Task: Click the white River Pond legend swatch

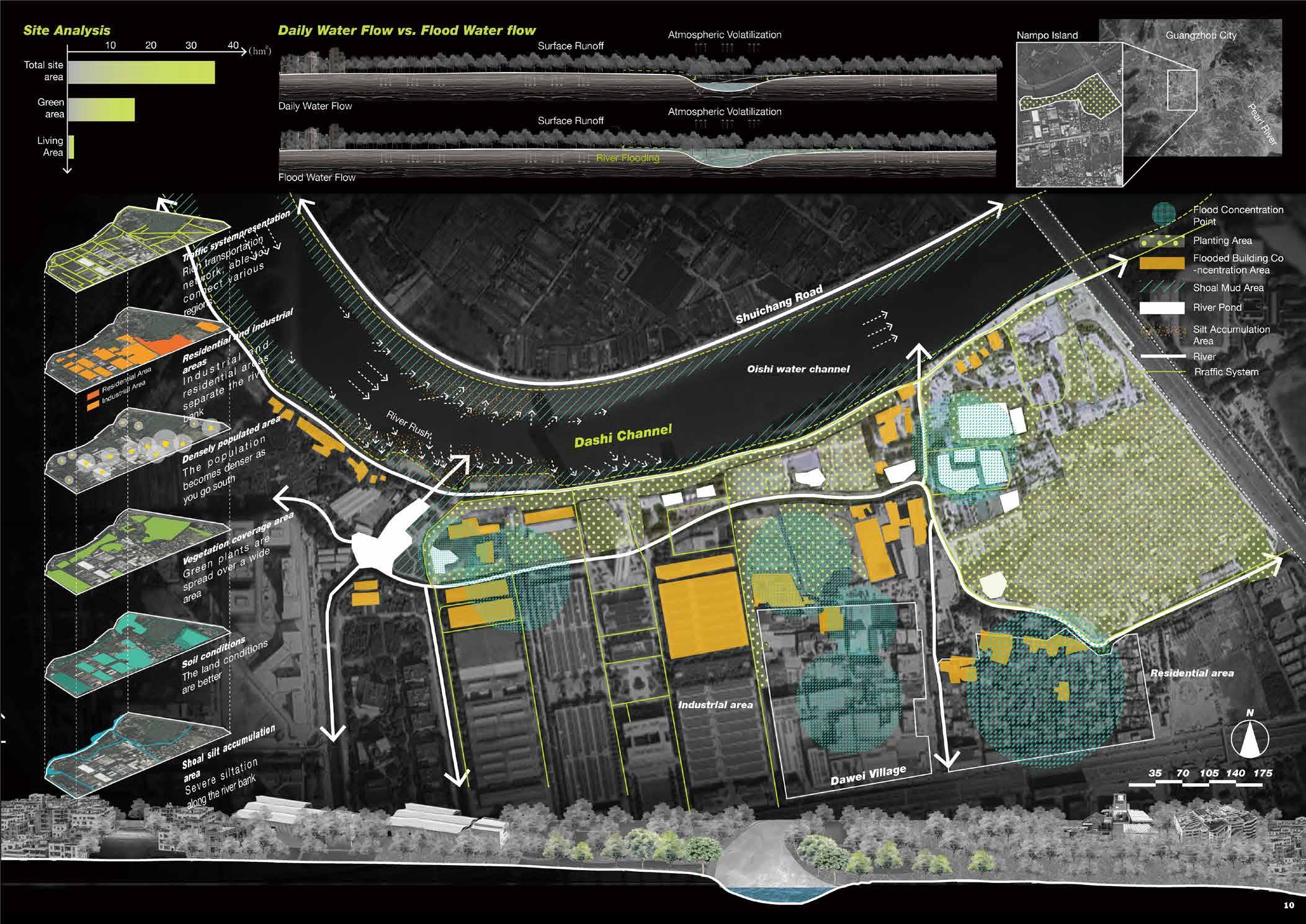Action: pyautogui.click(x=1162, y=308)
